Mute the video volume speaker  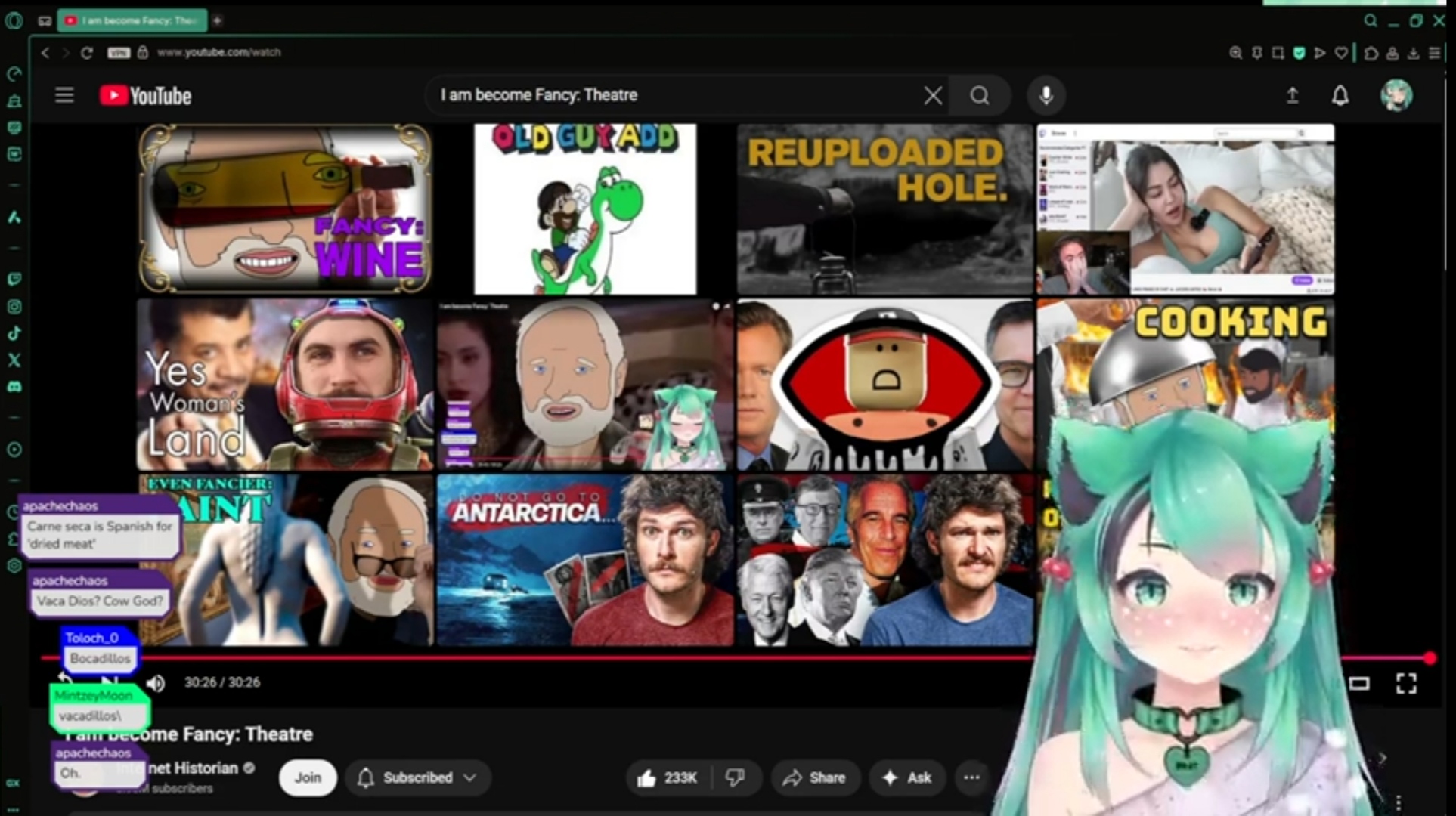click(156, 683)
